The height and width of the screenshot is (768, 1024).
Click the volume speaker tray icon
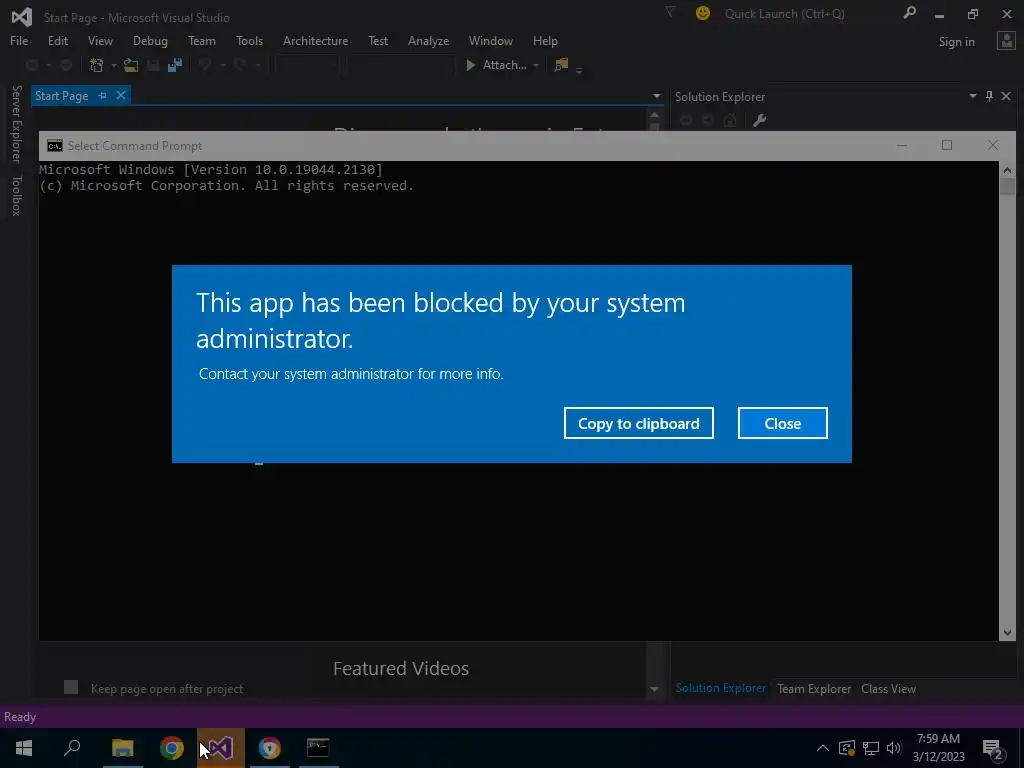tap(894, 748)
